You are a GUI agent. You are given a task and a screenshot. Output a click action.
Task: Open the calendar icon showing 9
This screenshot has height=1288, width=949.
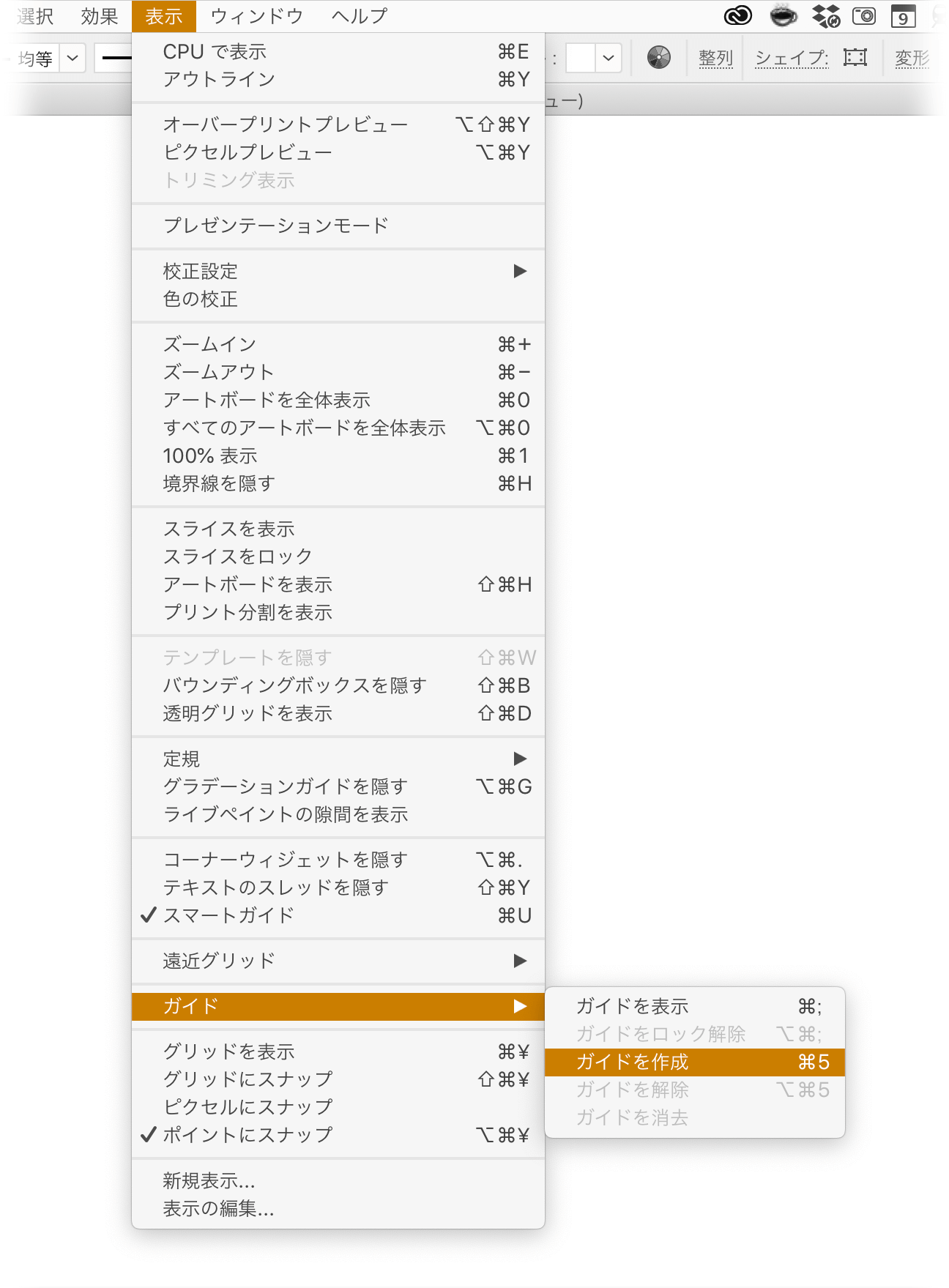click(904, 15)
